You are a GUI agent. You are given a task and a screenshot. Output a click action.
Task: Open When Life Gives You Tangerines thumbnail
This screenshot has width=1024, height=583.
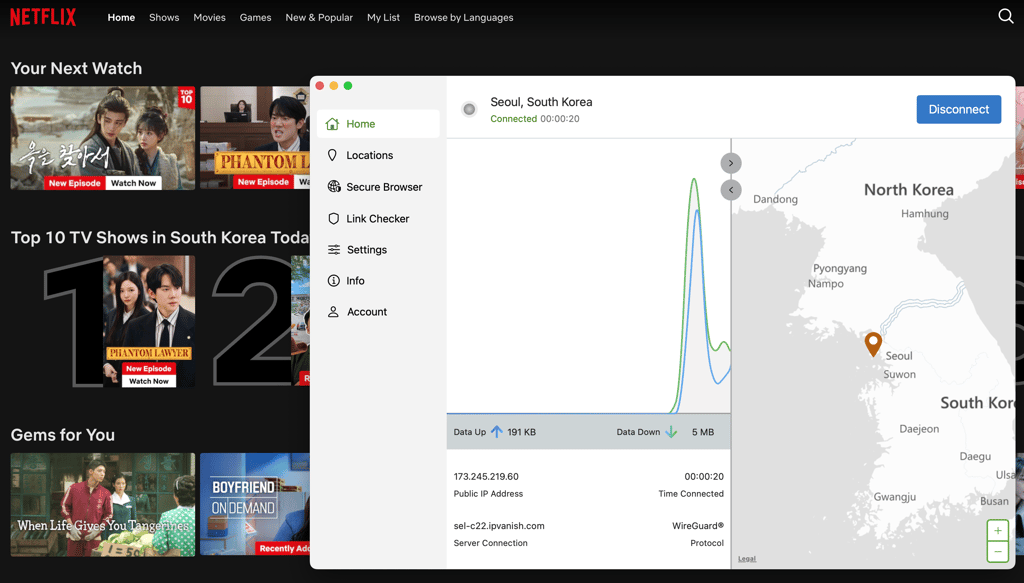(103, 505)
